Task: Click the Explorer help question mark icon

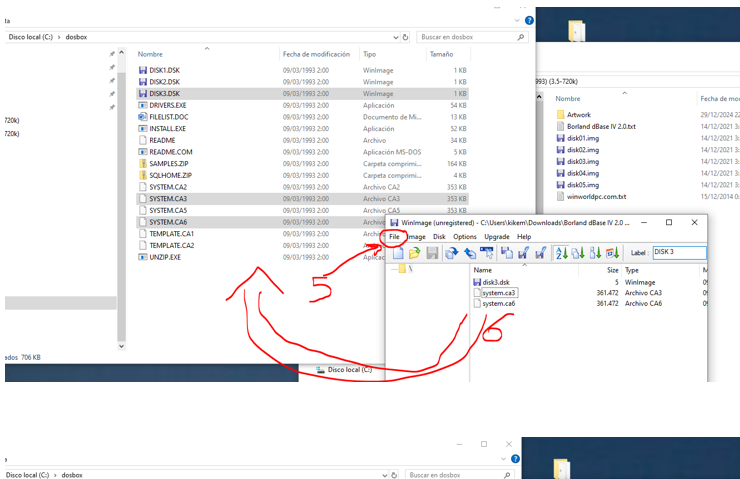Action: click(x=527, y=19)
